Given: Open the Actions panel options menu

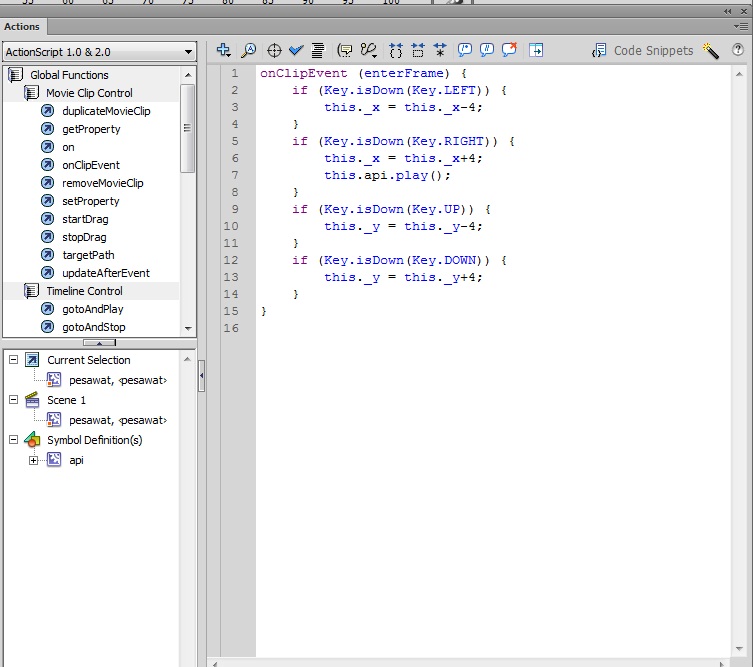Looking at the screenshot, I should pos(742,26).
